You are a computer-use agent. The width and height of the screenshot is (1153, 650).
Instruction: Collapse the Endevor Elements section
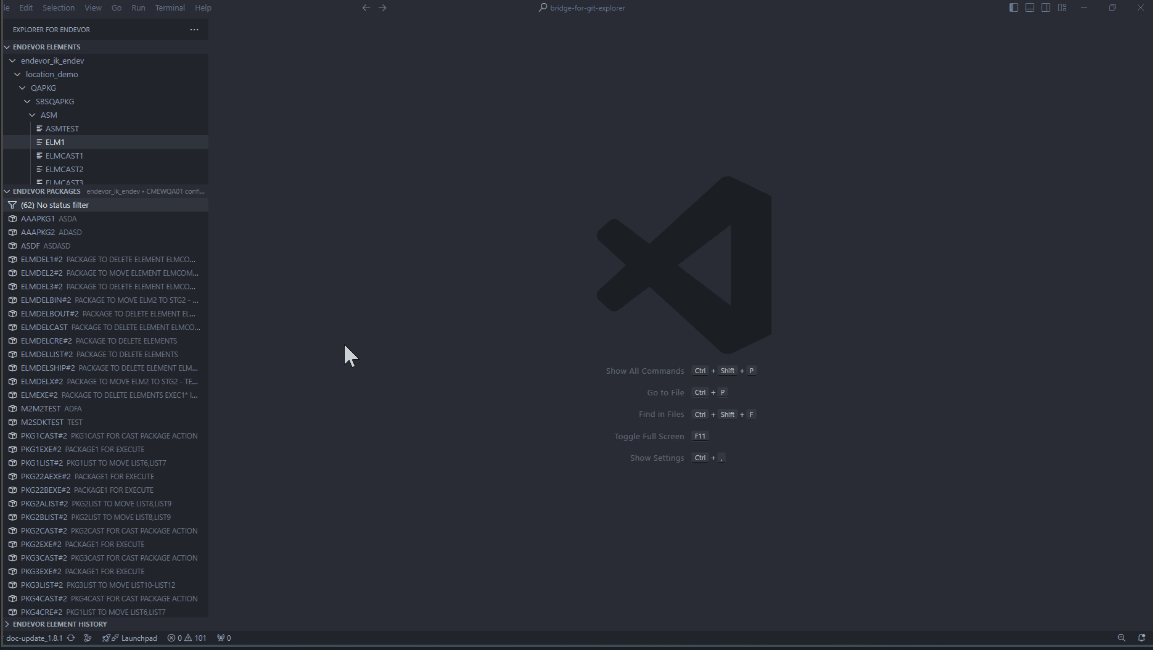(x=7, y=47)
